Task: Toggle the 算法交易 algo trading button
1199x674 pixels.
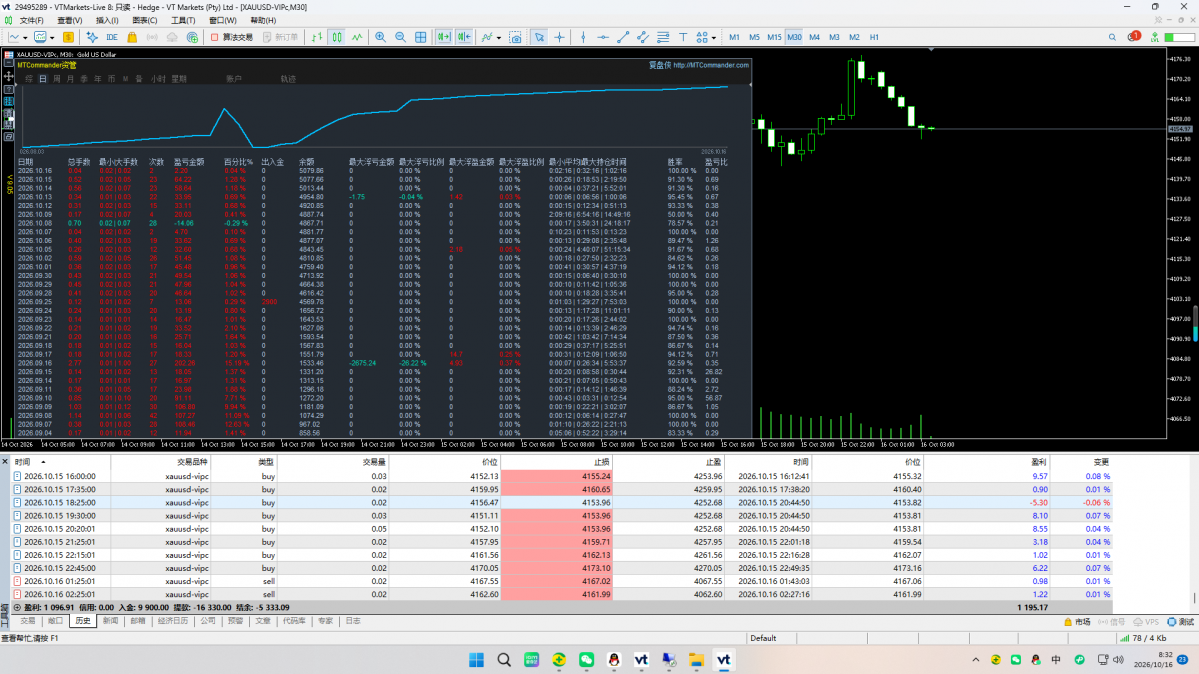Action: pyautogui.click(x=232, y=37)
